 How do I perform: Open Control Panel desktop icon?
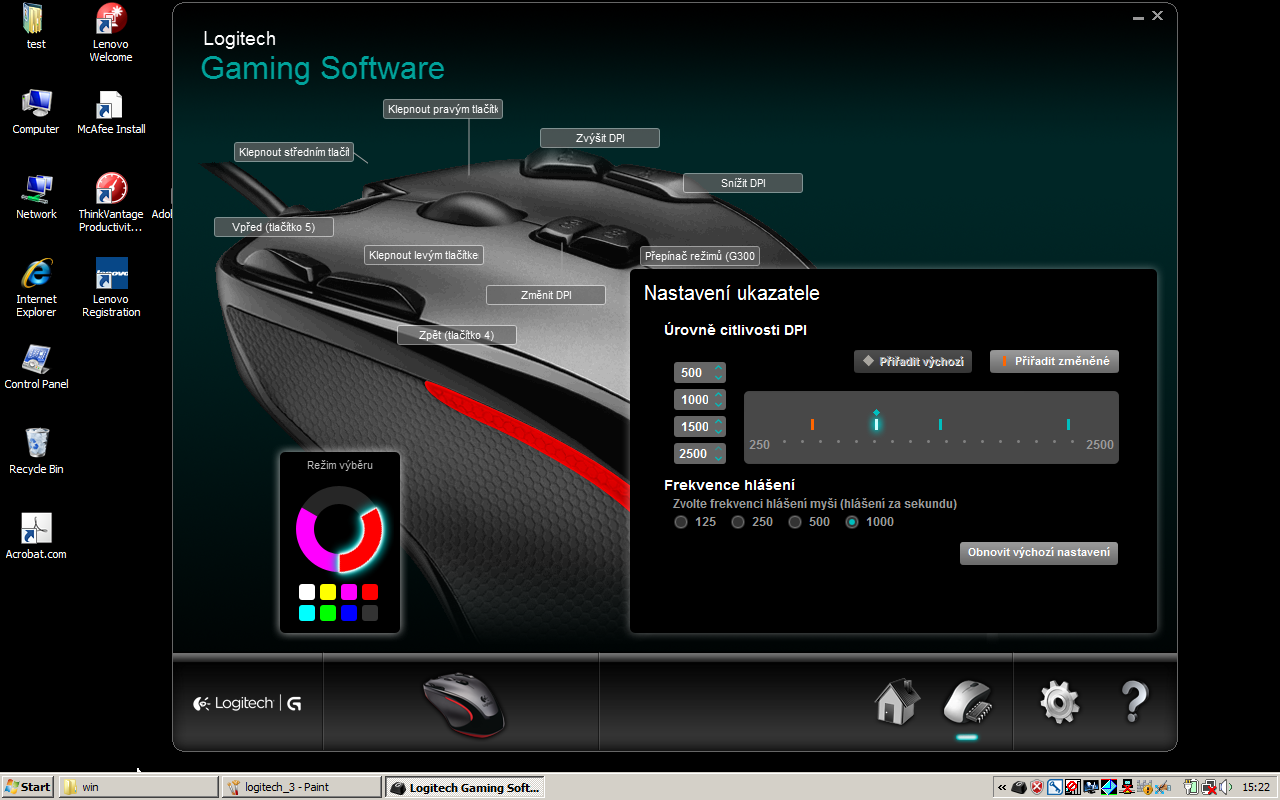(x=36, y=367)
